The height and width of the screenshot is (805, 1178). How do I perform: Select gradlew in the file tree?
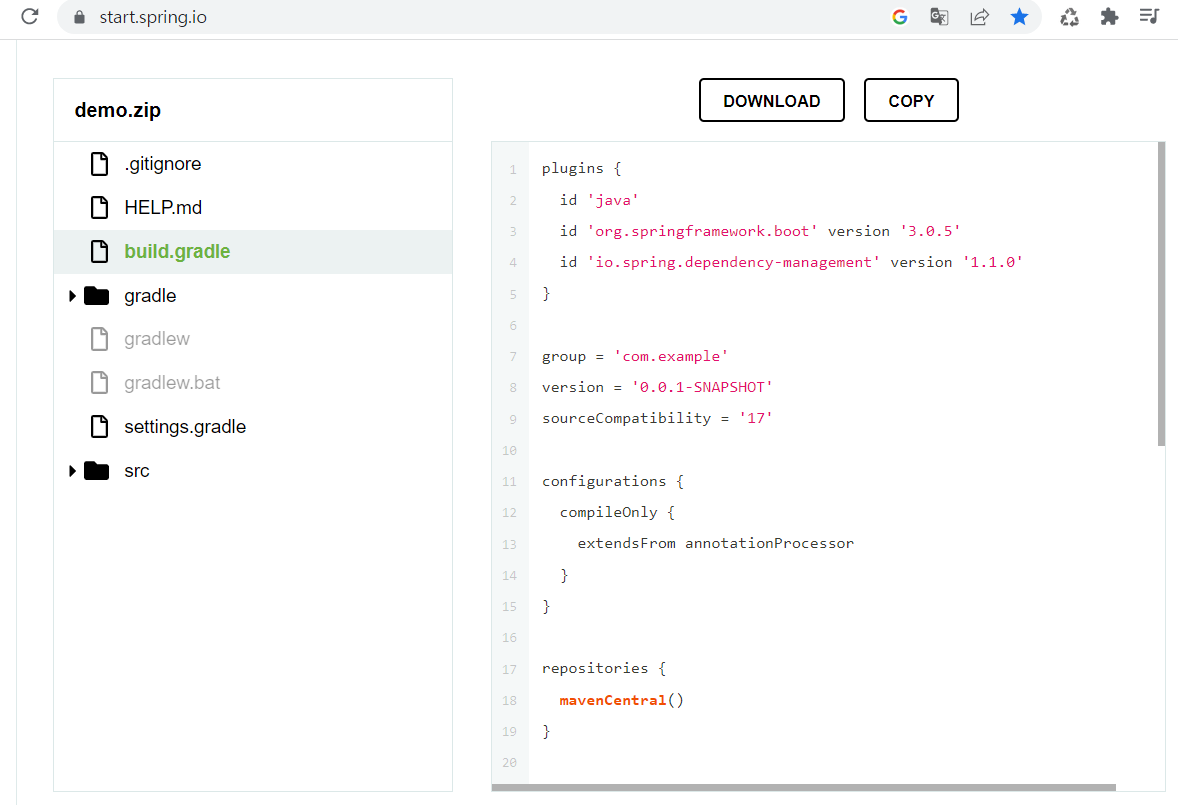click(157, 339)
